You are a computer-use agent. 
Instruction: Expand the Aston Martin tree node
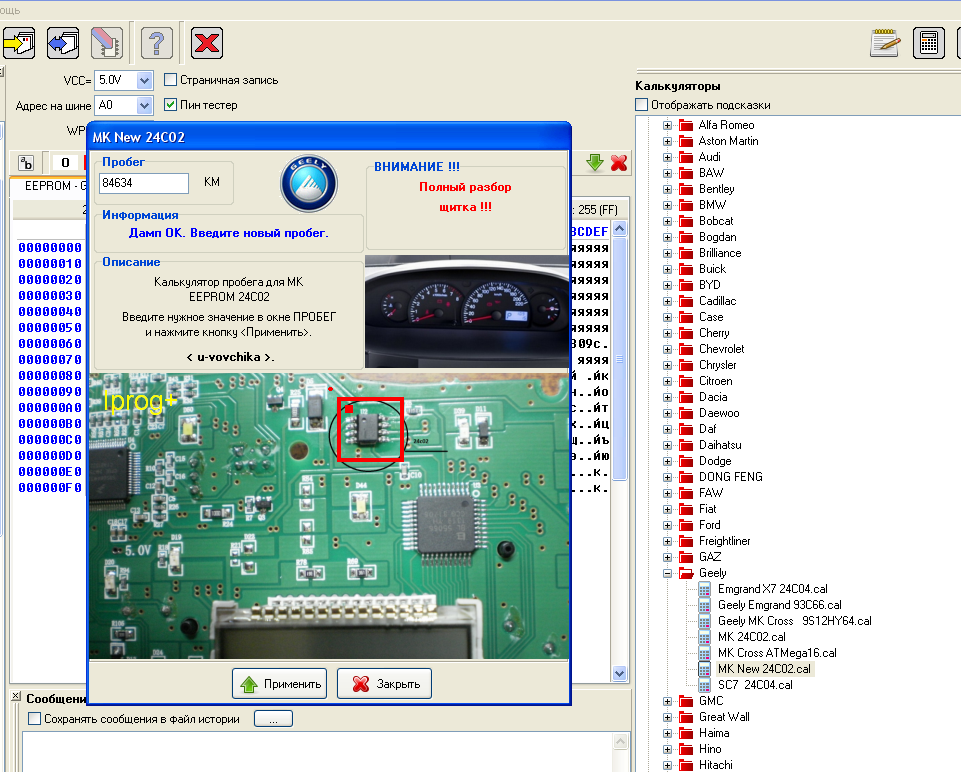coord(667,141)
